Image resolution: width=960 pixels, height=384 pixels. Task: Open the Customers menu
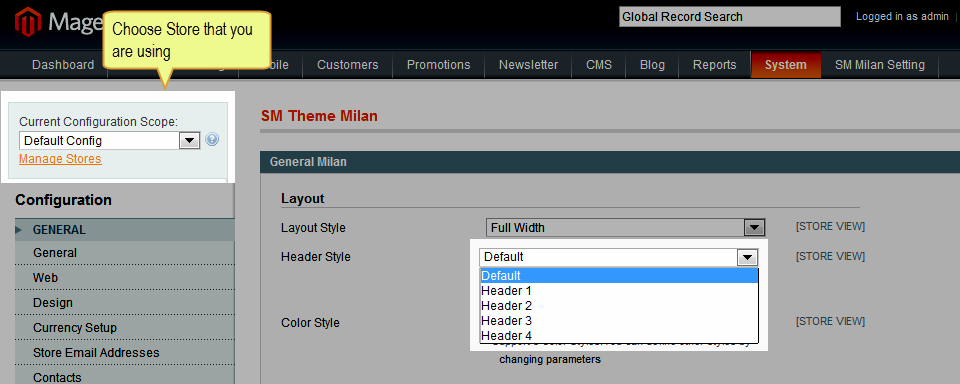tap(348, 65)
